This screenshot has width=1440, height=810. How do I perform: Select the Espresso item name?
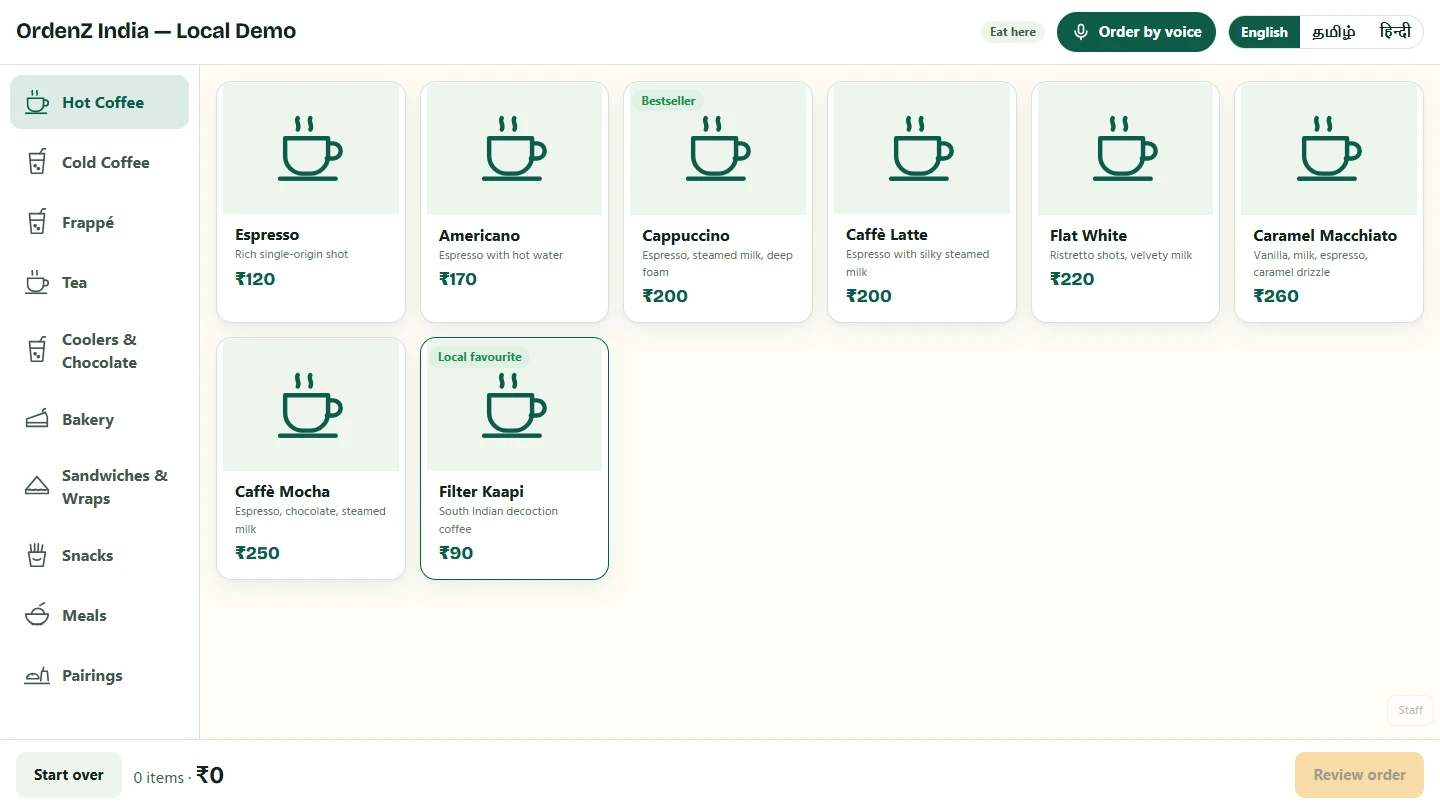click(x=267, y=235)
